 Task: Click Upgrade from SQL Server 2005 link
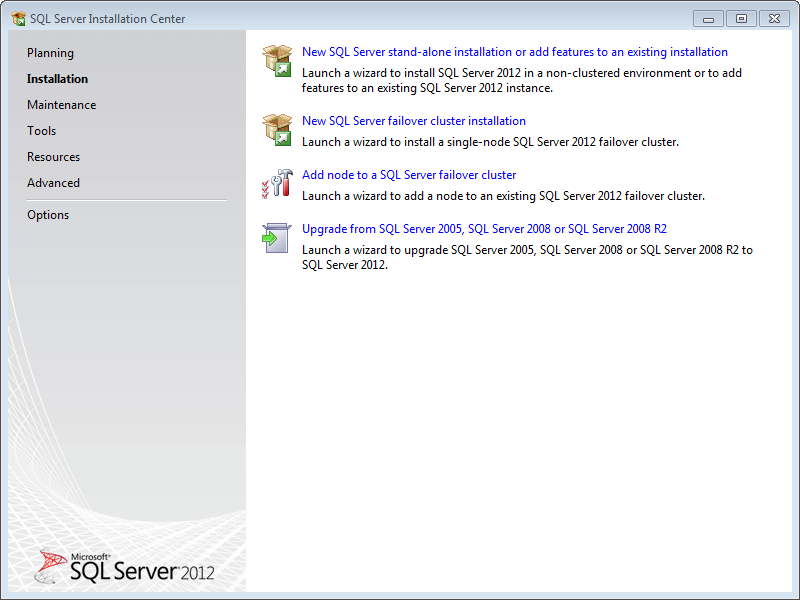click(484, 229)
